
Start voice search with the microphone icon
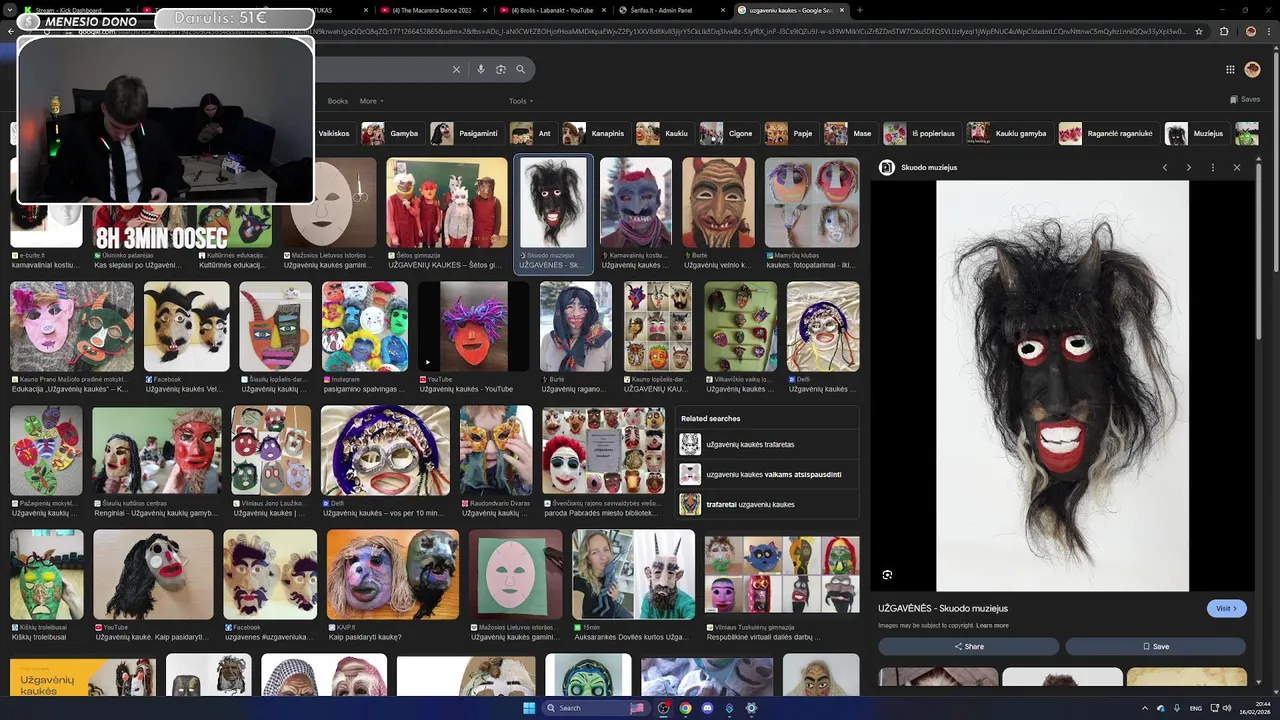click(x=481, y=69)
